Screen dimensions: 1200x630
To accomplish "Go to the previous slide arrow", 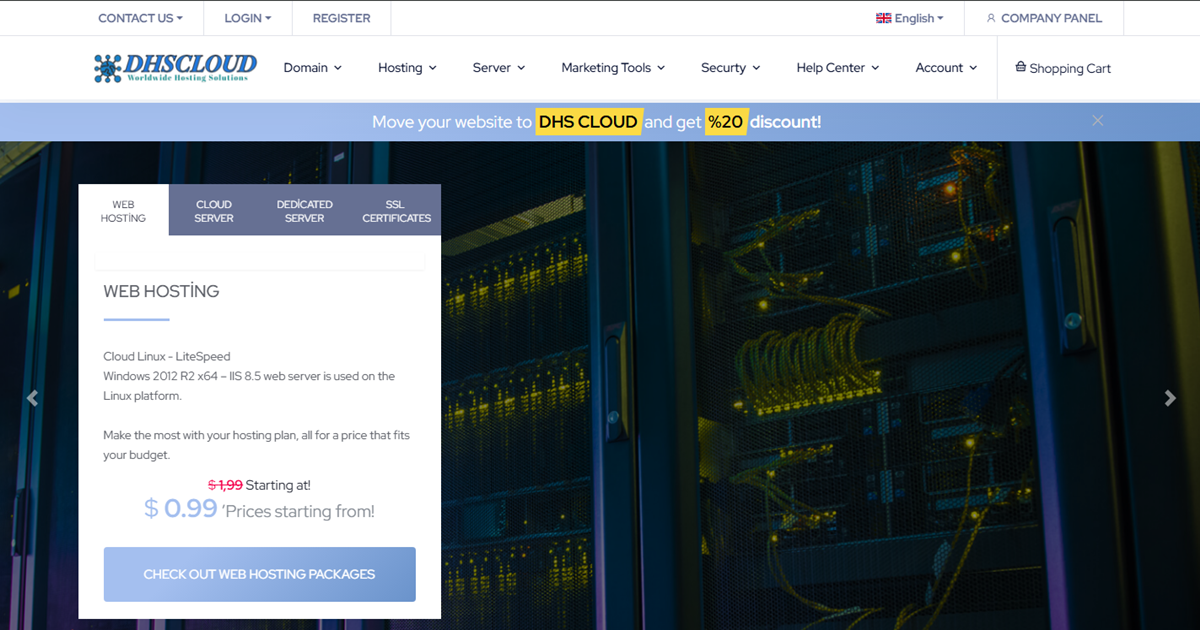I will point(32,398).
